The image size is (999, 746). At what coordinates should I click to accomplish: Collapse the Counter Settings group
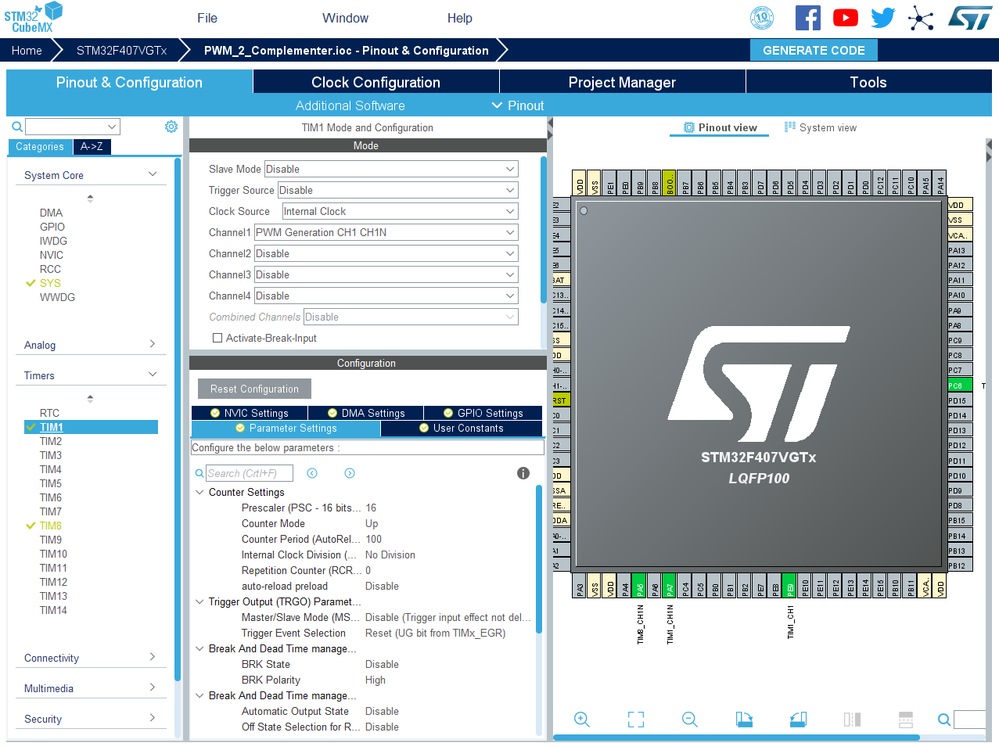point(199,492)
